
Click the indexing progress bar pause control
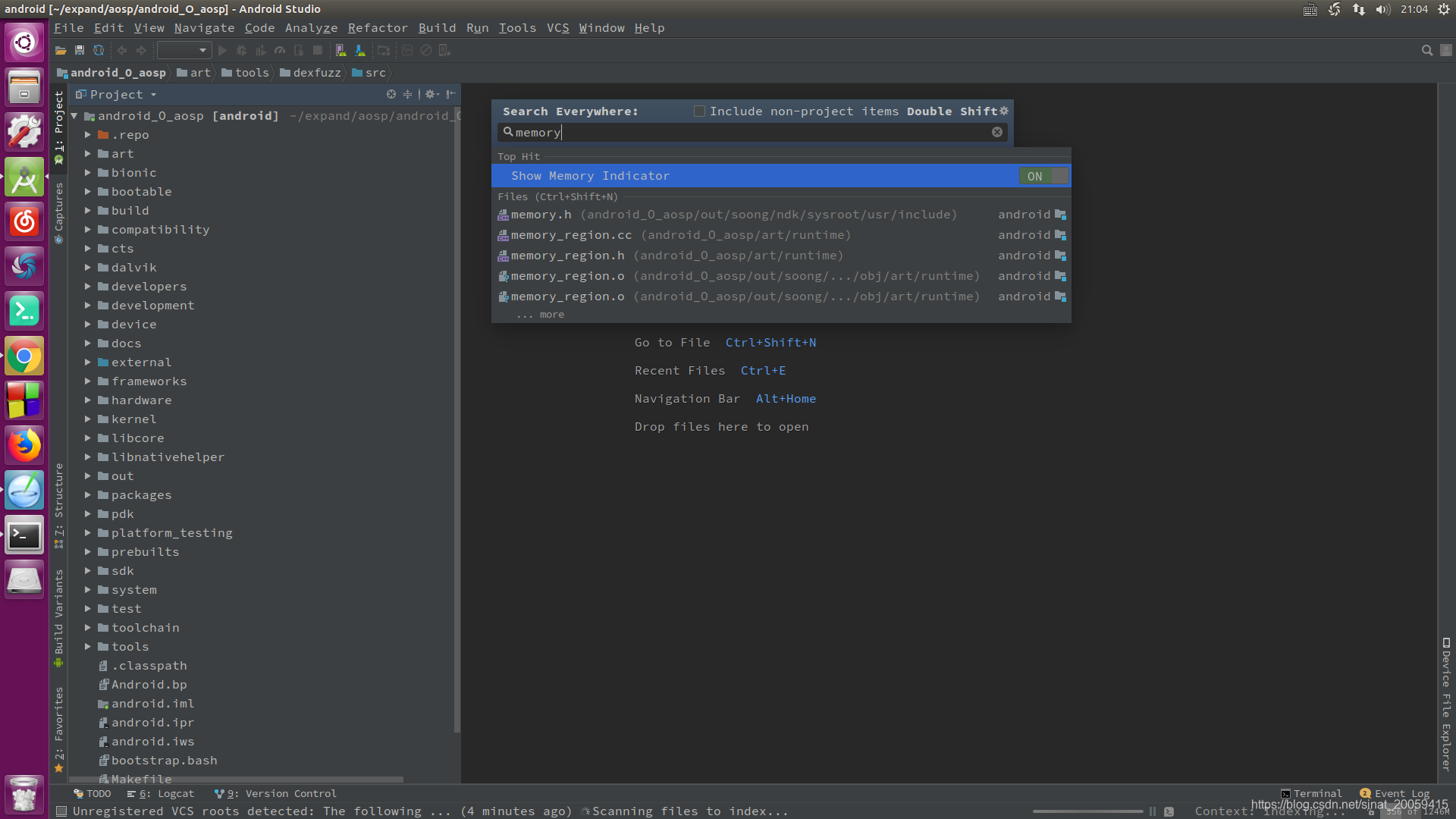(x=1153, y=811)
